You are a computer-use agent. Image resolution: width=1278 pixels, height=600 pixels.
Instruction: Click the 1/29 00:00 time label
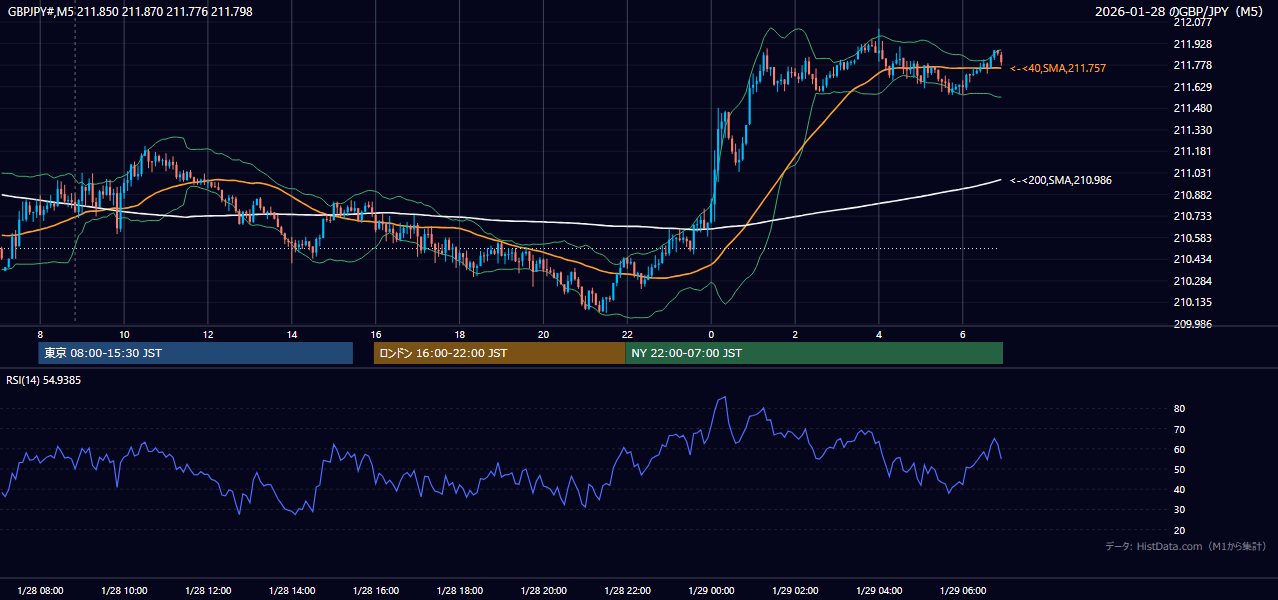click(712, 590)
